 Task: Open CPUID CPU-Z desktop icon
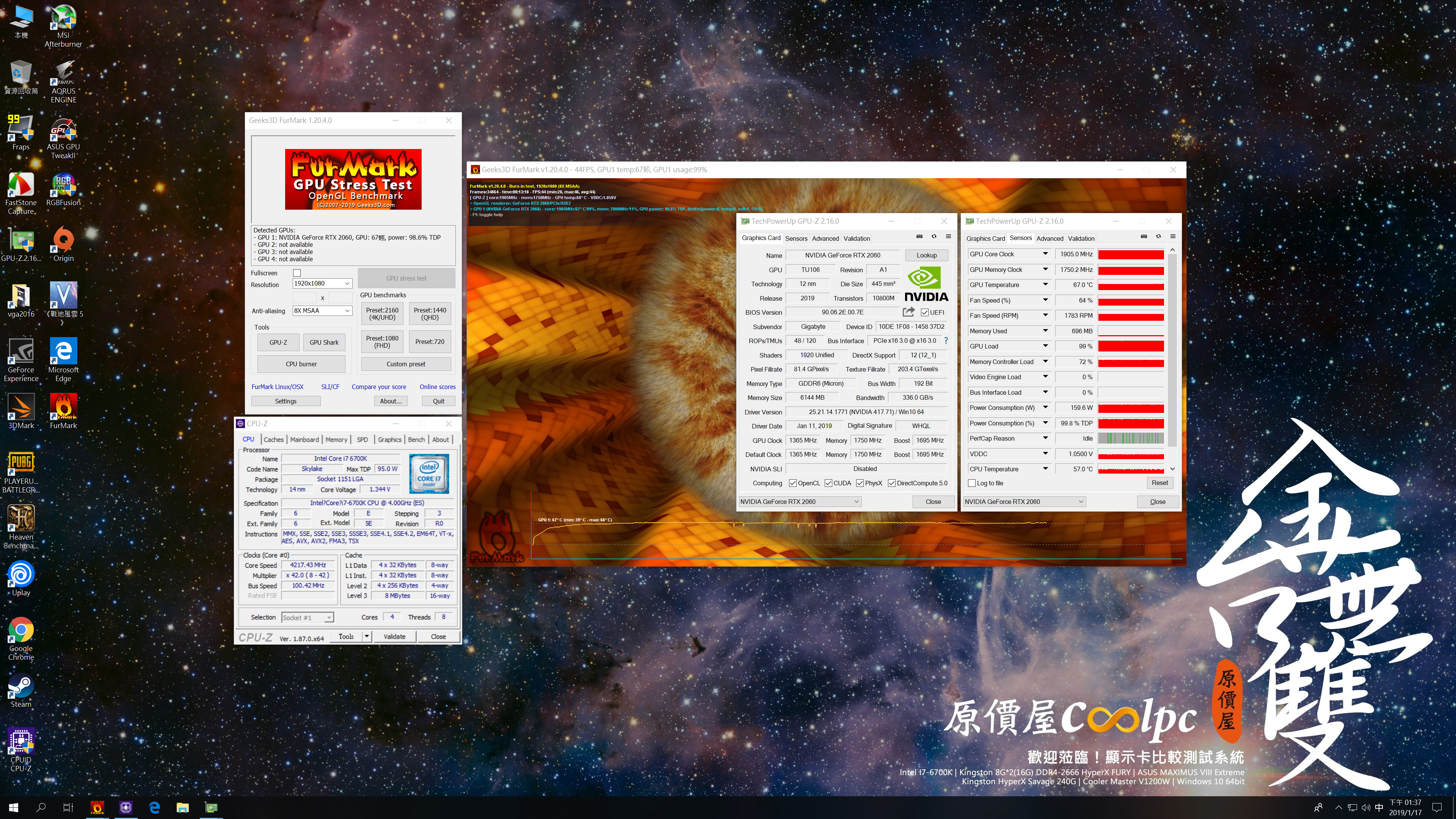(x=21, y=750)
